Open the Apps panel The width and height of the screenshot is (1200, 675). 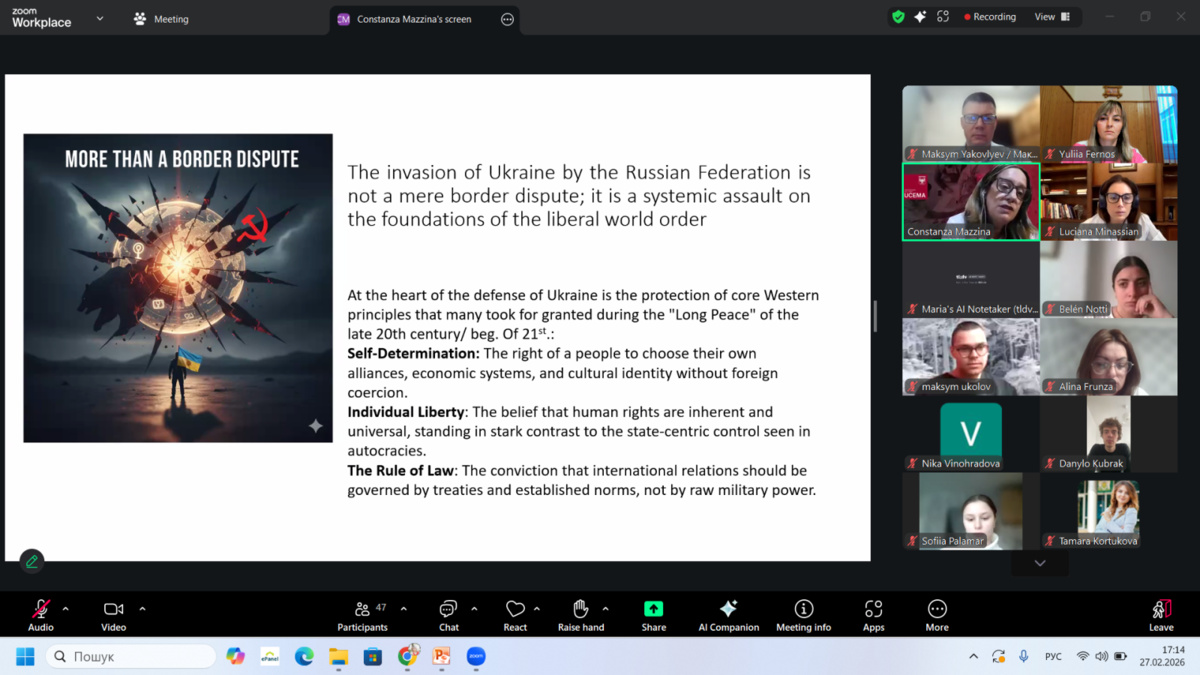coord(873,614)
